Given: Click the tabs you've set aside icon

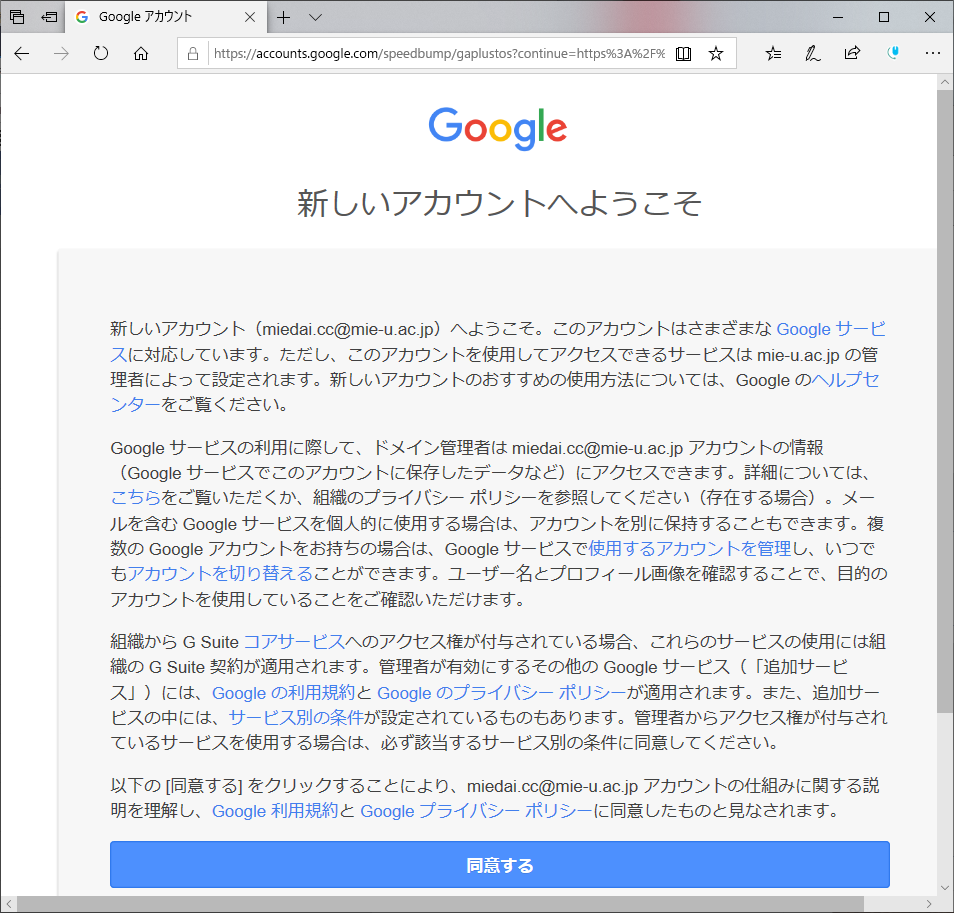Looking at the screenshot, I should coord(17,17).
